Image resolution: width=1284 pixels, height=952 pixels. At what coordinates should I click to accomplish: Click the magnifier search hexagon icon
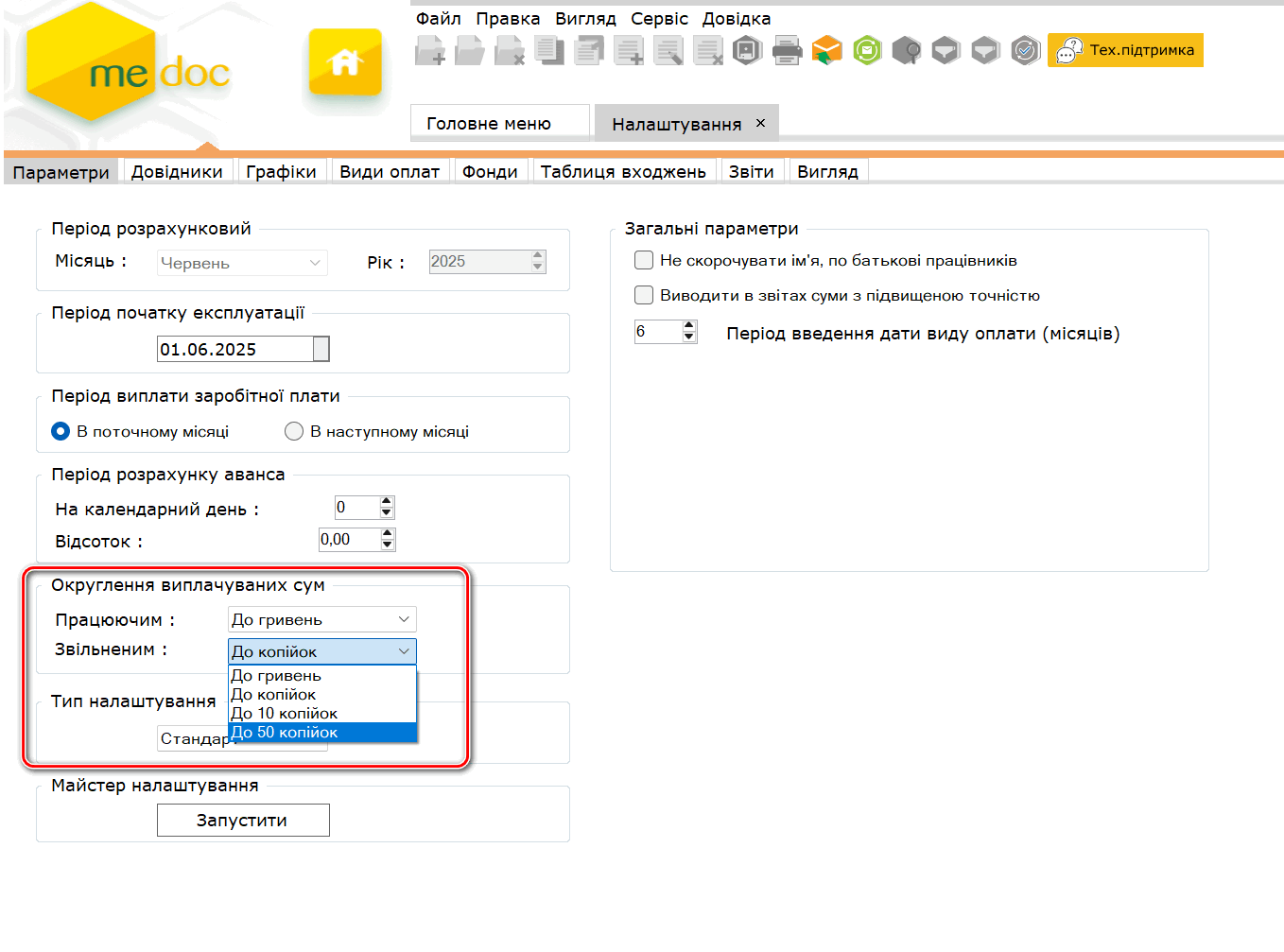click(x=906, y=50)
